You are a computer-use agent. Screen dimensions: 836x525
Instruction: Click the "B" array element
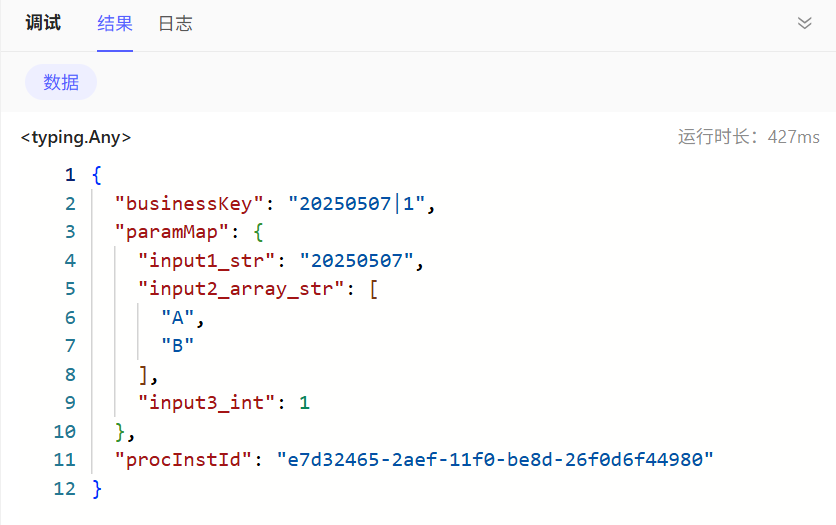tap(178, 346)
